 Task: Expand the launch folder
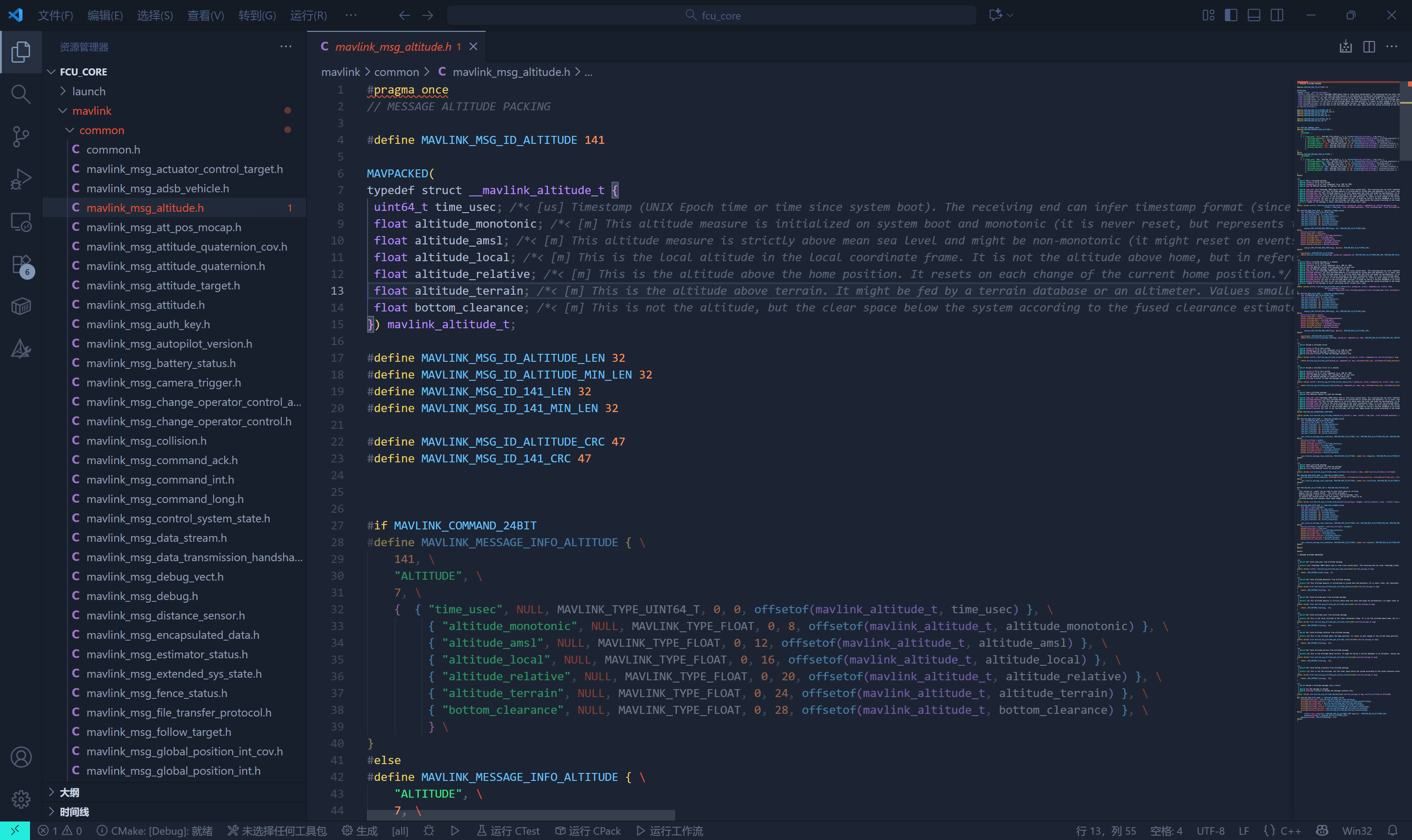coord(90,90)
